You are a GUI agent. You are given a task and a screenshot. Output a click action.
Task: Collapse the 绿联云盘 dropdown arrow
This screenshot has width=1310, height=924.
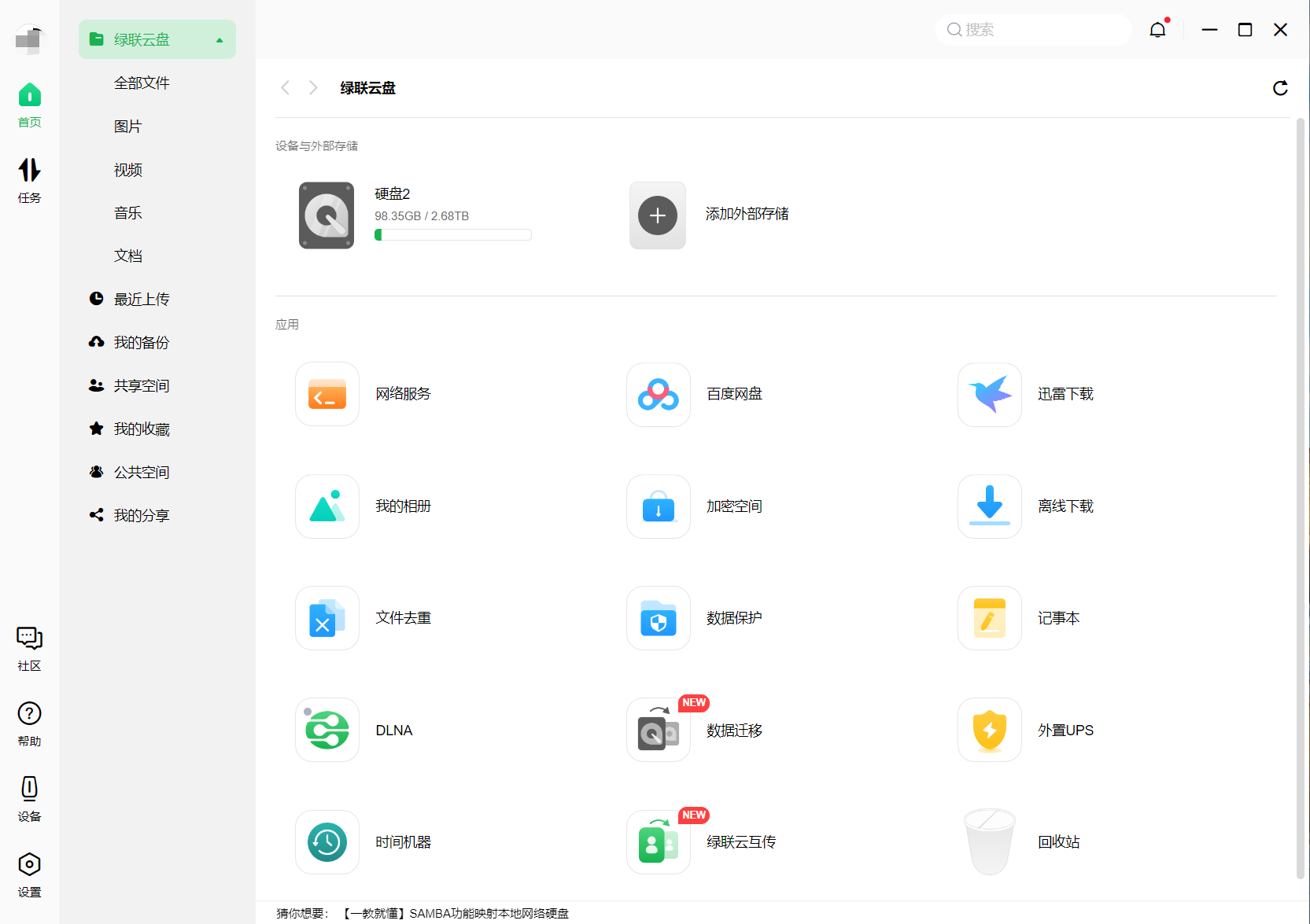[x=220, y=40]
